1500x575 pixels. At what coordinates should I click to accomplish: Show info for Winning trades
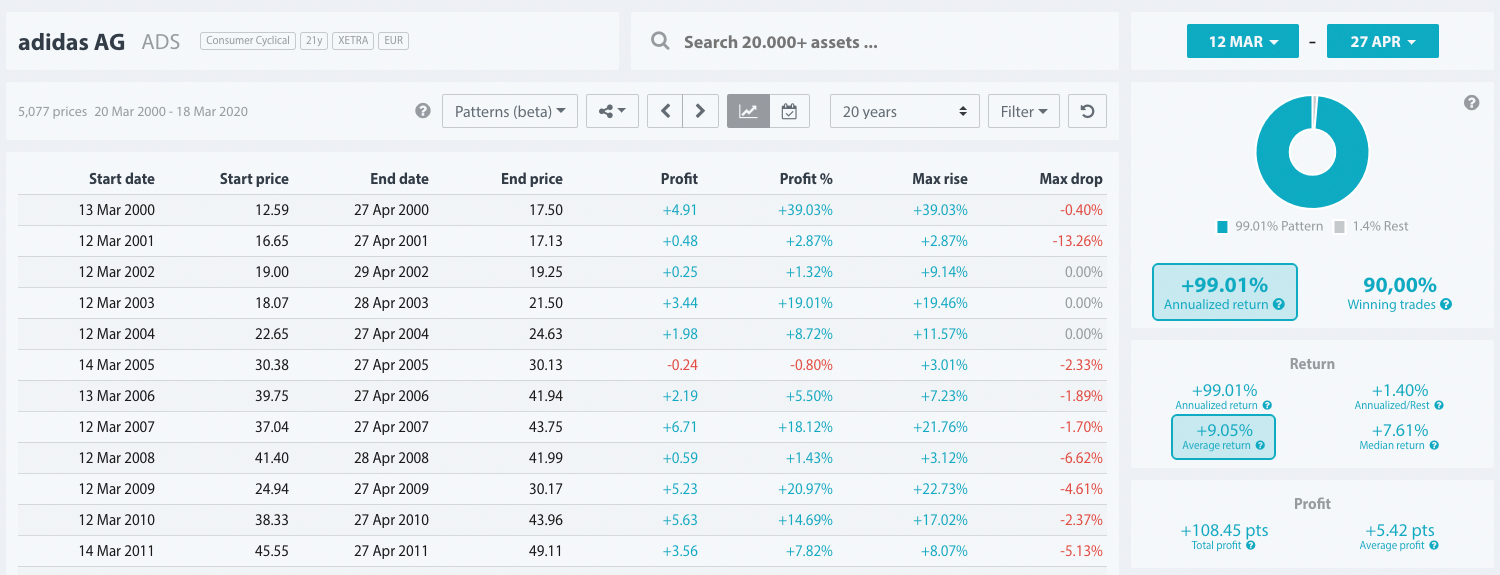(x=1446, y=305)
